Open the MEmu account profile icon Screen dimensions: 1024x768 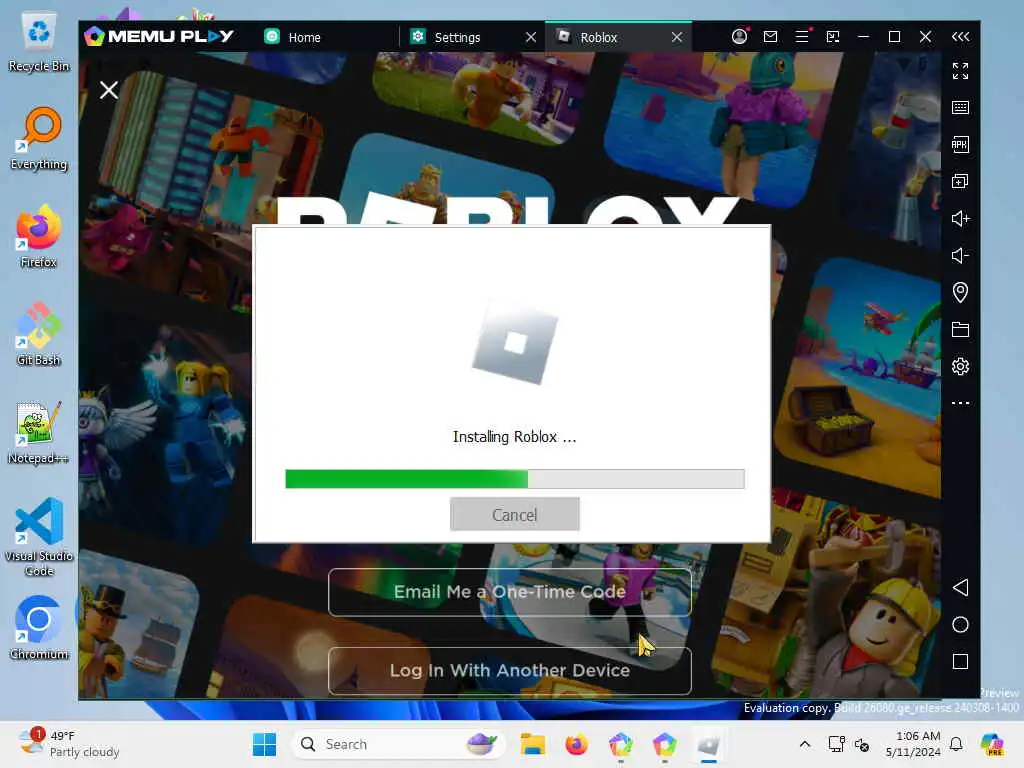point(739,37)
